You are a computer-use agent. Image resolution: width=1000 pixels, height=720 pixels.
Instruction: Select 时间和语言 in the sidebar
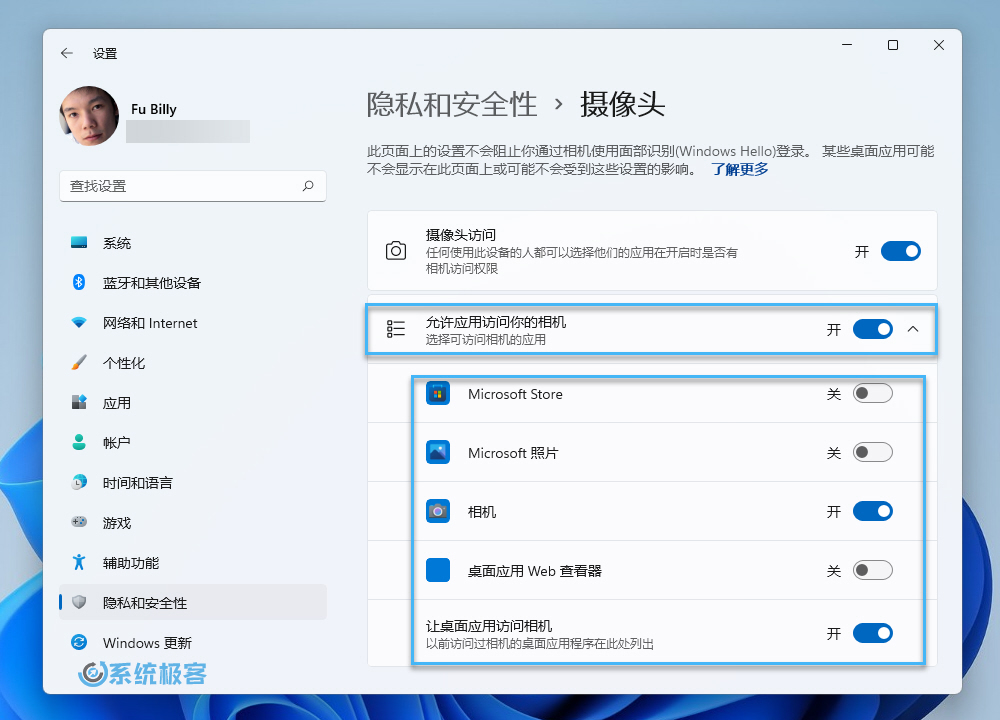pyautogui.click(x=193, y=483)
